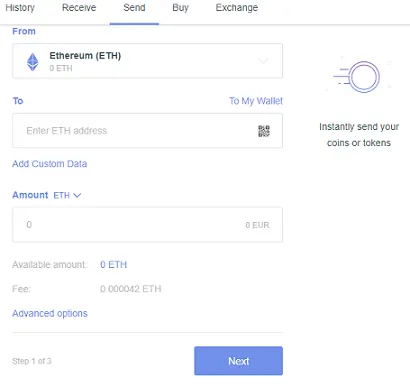The image size is (410, 387).
Task: Go to the Buy tab
Action: 180,8
